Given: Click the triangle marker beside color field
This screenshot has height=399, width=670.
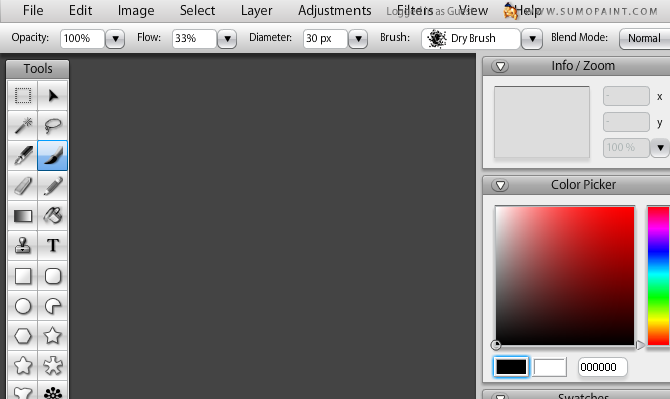Looking at the screenshot, I should (x=640, y=345).
